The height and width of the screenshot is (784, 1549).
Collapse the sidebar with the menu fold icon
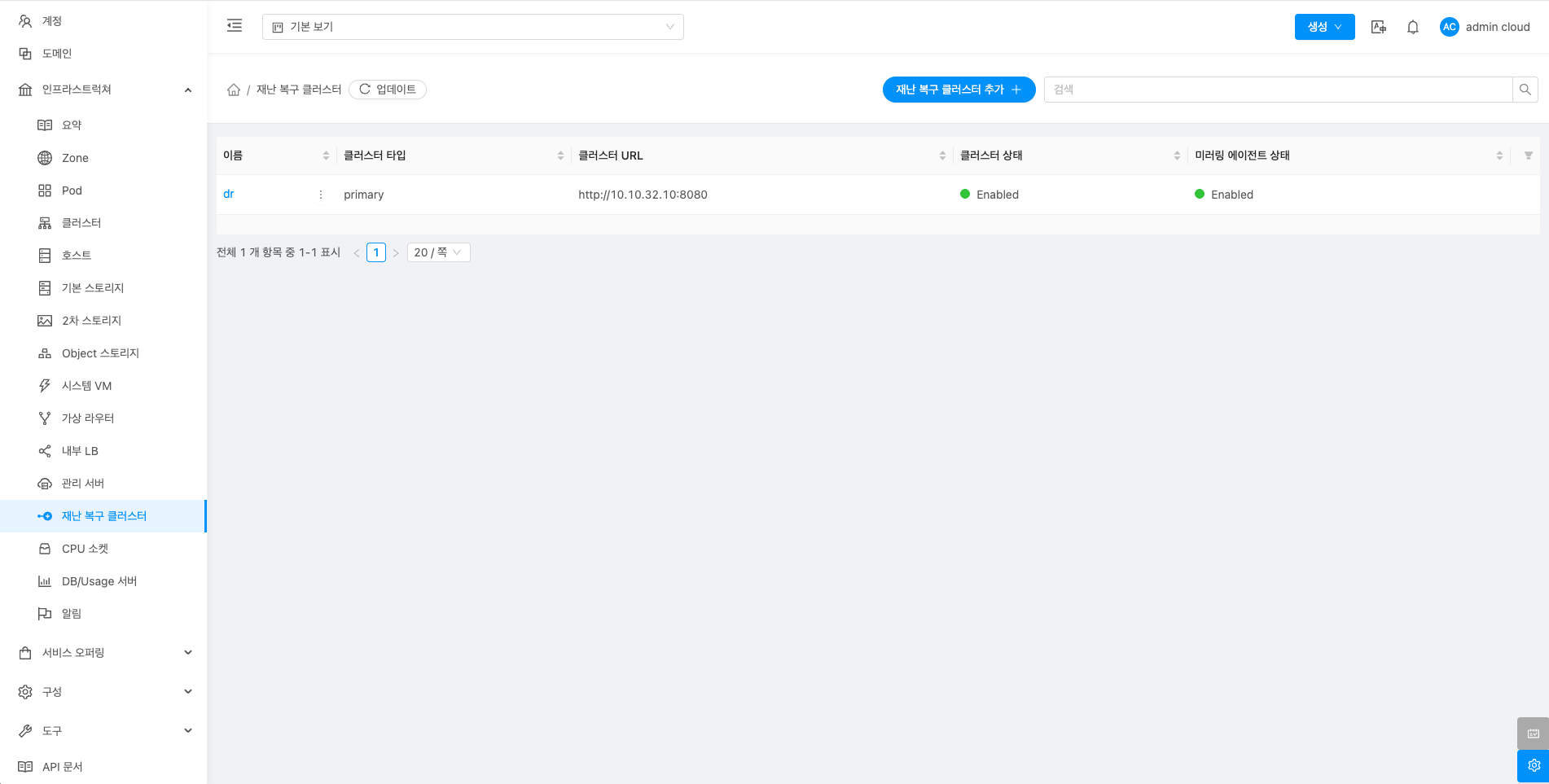tap(235, 26)
